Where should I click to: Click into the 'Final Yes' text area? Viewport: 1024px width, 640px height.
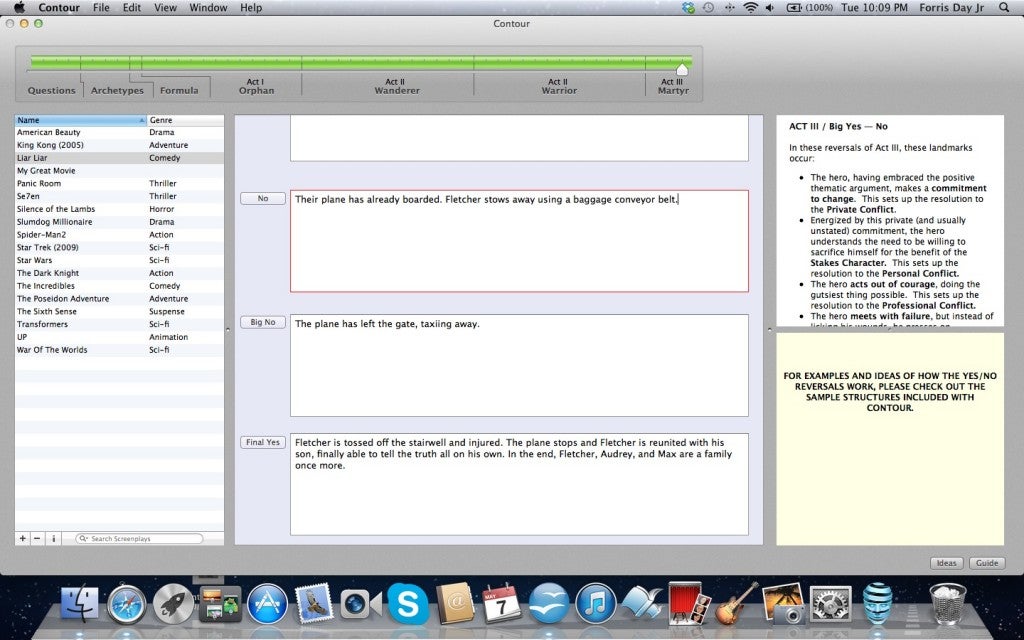click(x=519, y=485)
